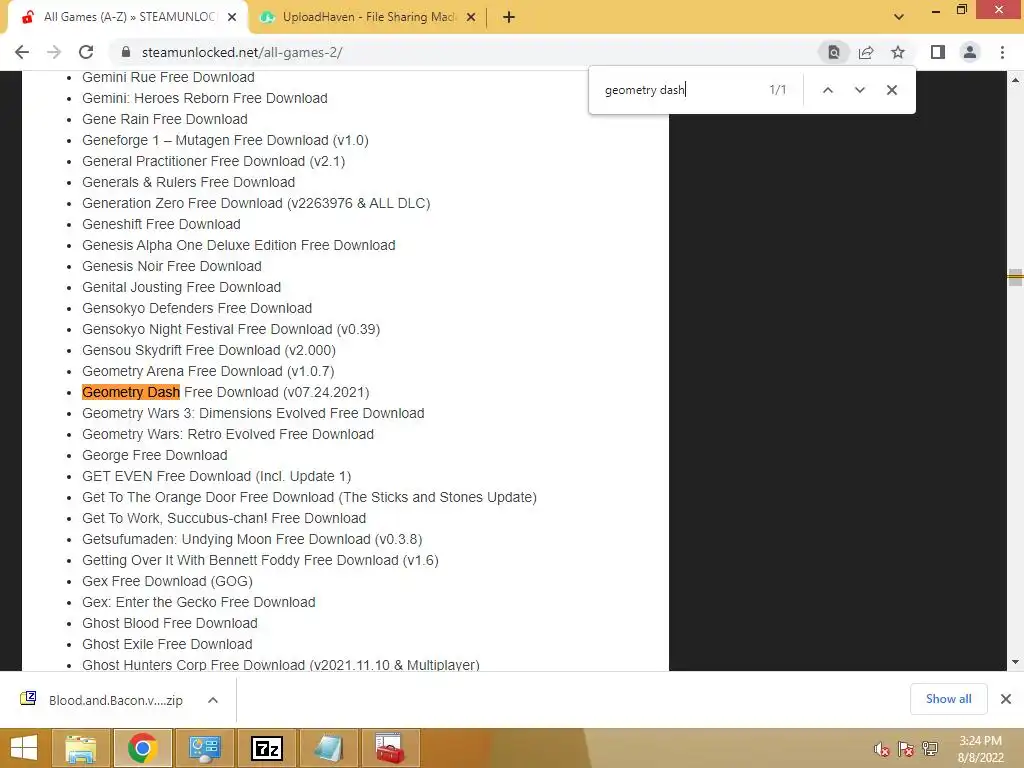The image size is (1024, 768).
Task: Click the network tray icon
Action: [930, 749]
